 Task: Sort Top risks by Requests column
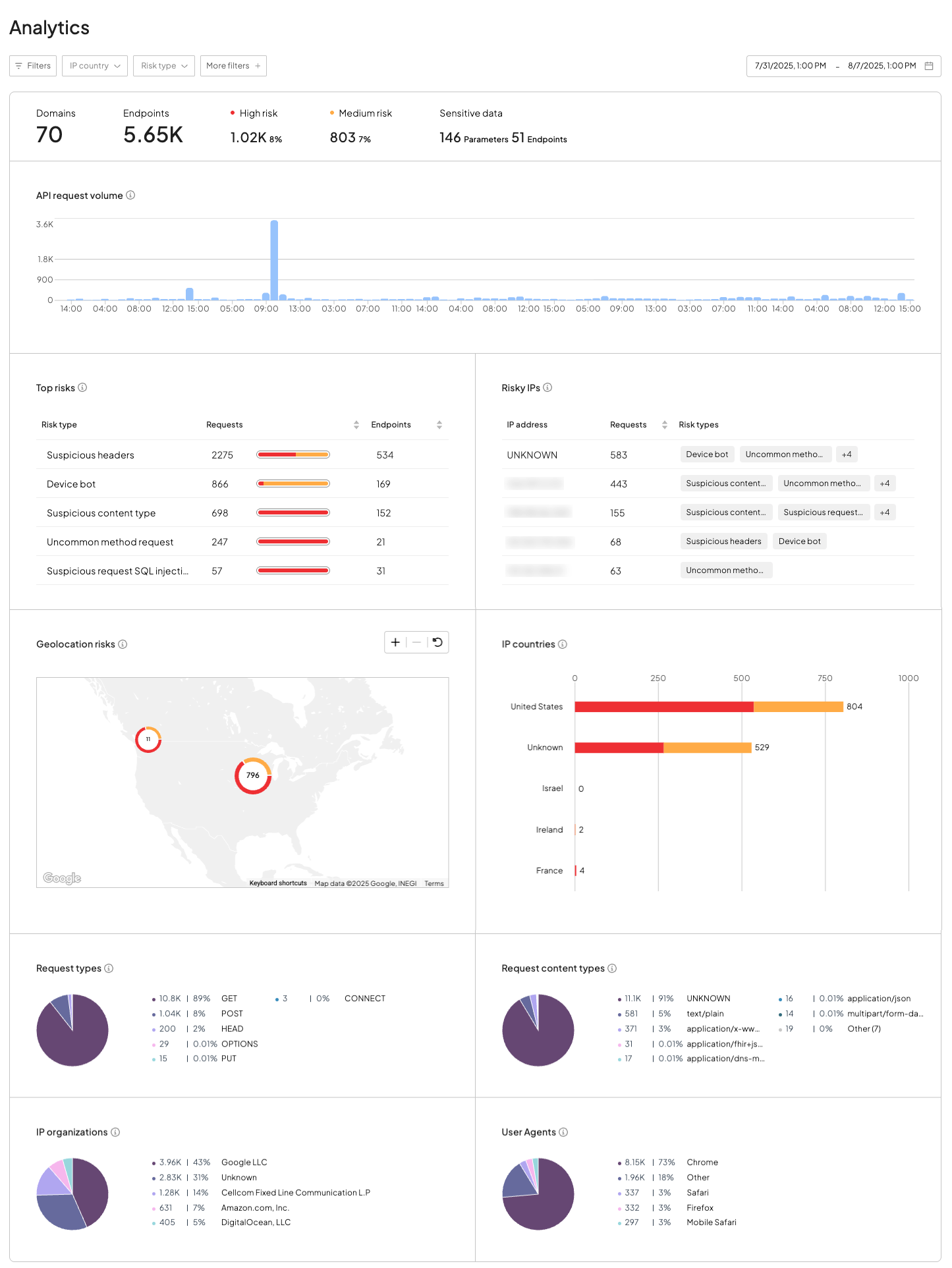(356, 425)
